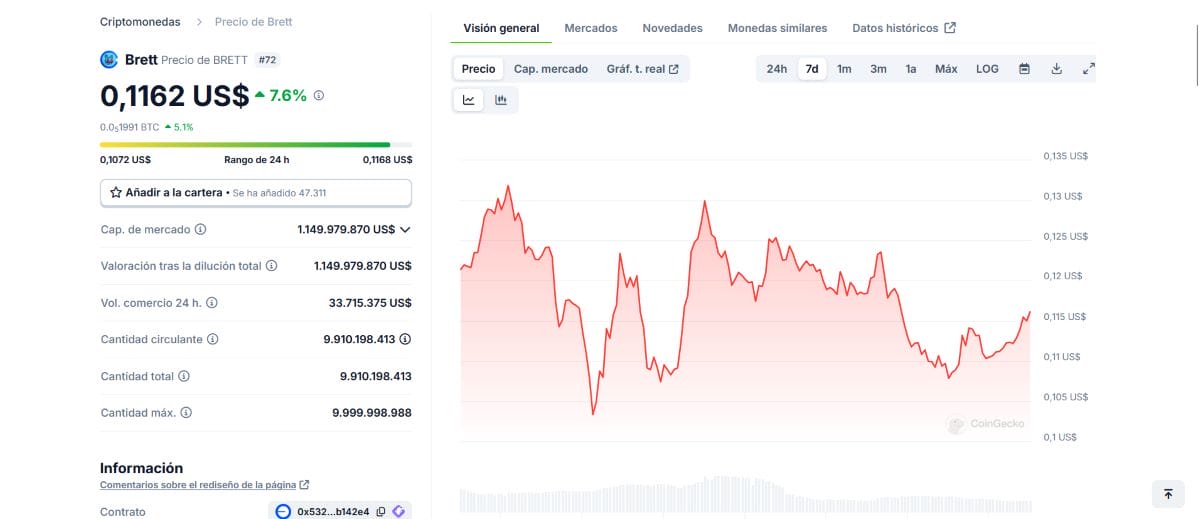1200x519 pixels.
Task: Open the Monedas similares tab
Action: 777,28
